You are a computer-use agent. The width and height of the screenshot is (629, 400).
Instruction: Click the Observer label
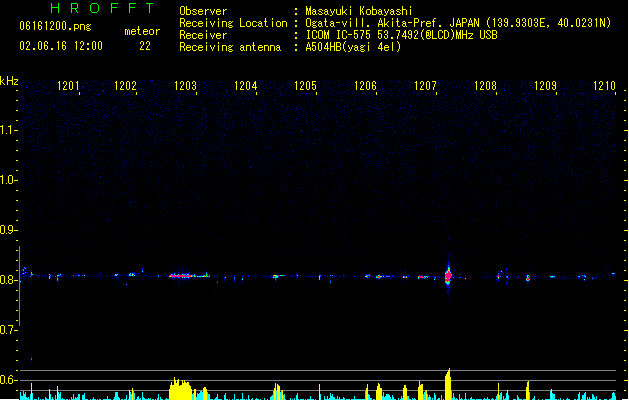click(x=203, y=11)
